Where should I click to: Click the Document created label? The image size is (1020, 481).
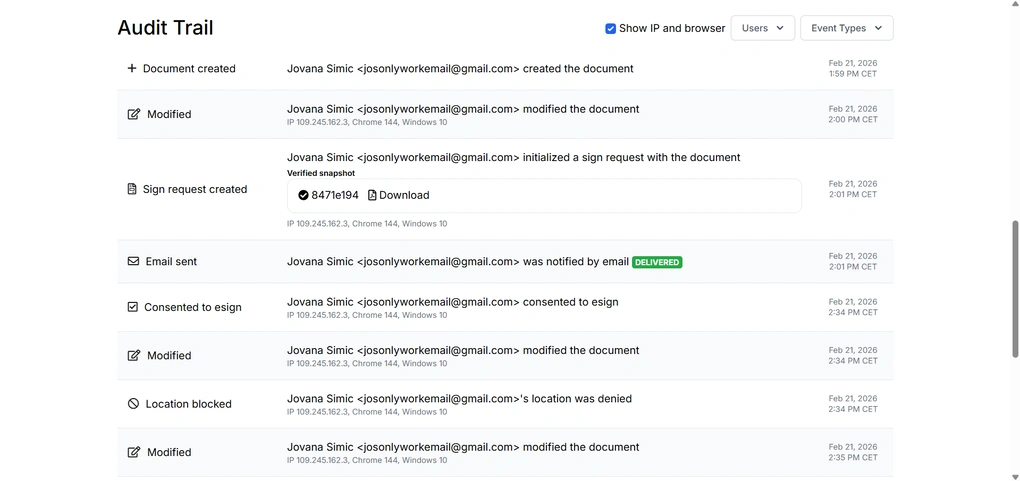[x=189, y=68]
